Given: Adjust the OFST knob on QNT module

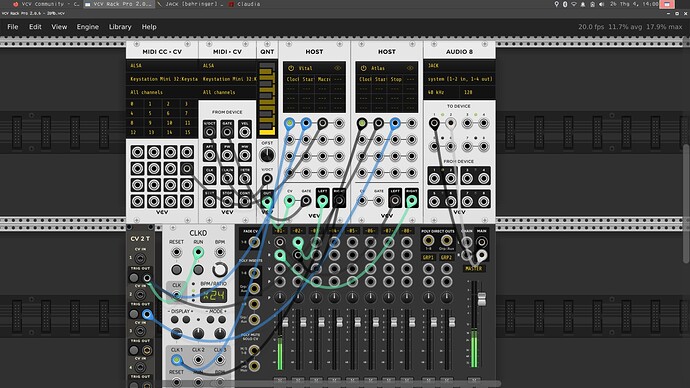Looking at the screenshot, I should click(x=267, y=155).
